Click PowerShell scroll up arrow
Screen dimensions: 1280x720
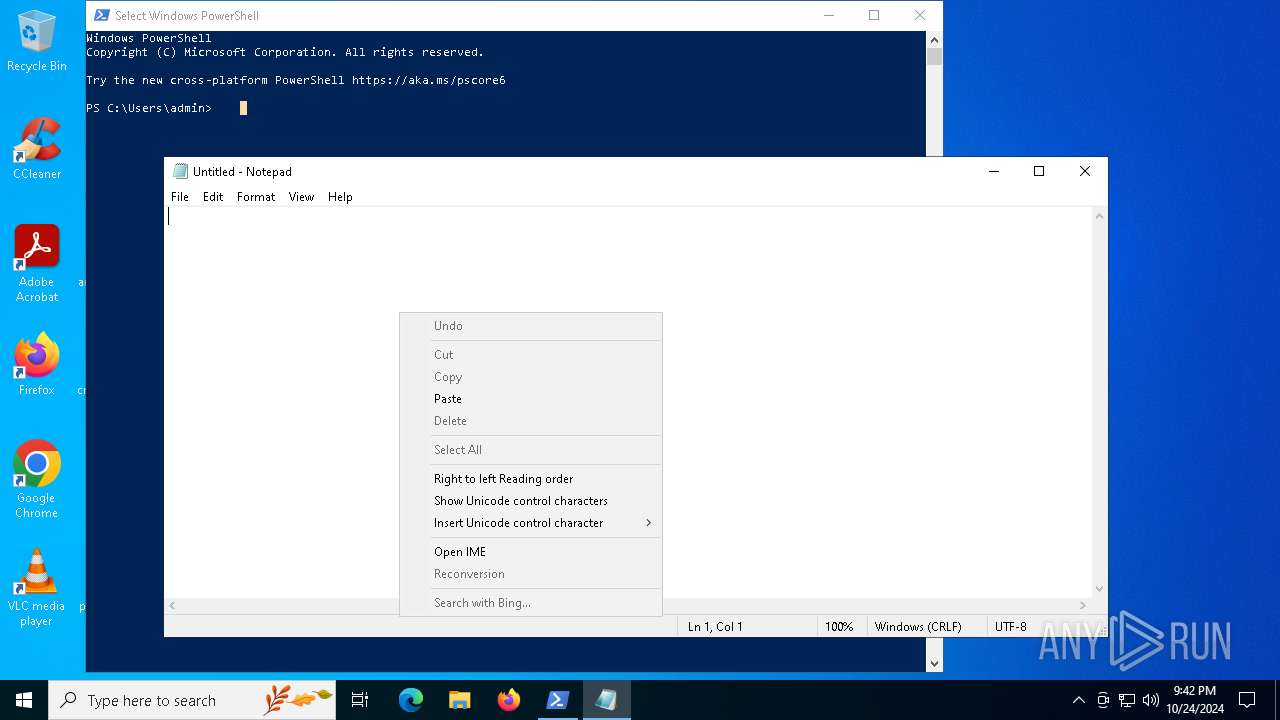click(x=935, y=40)
